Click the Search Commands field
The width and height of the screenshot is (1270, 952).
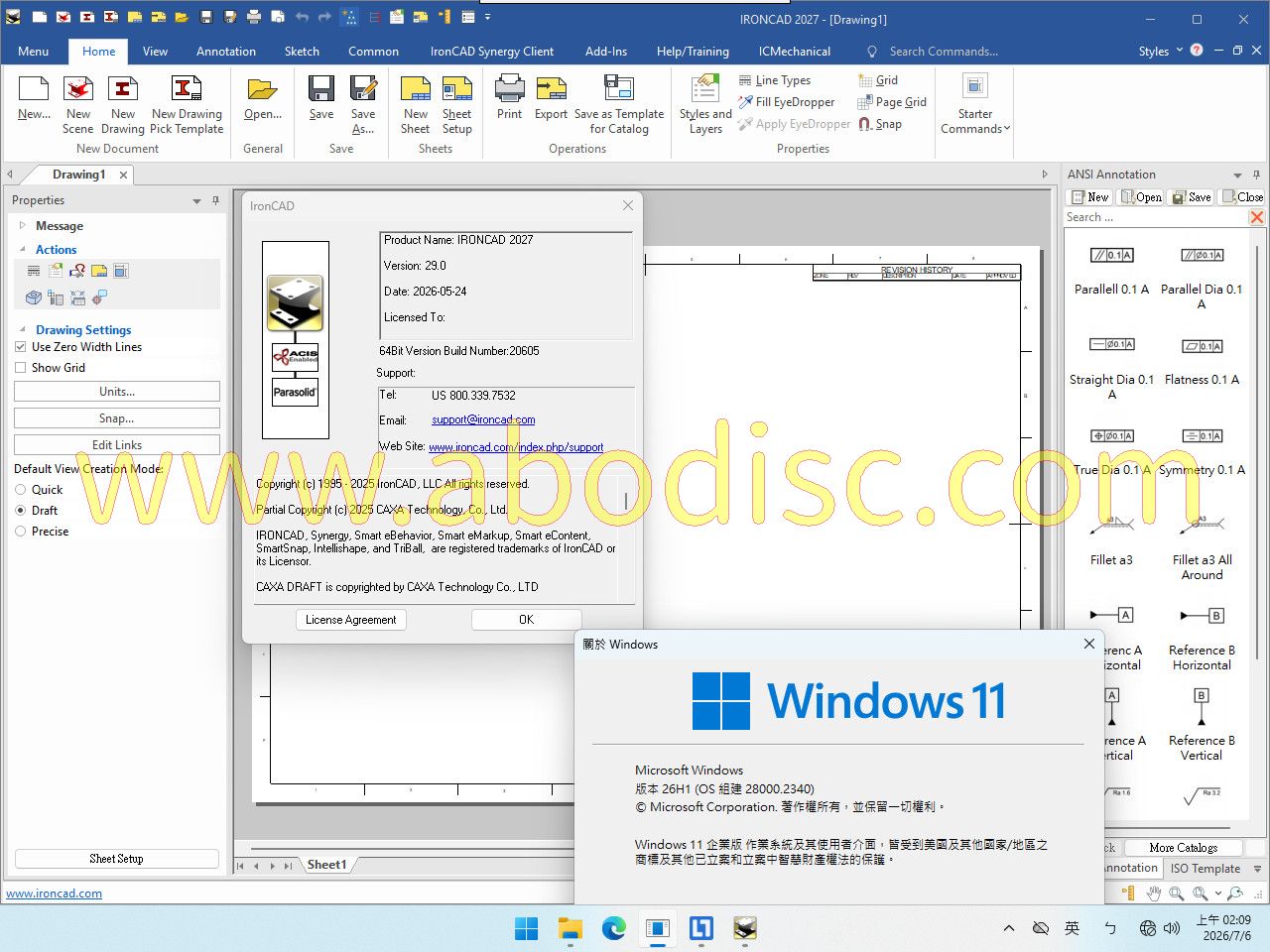tap(944, 52)
